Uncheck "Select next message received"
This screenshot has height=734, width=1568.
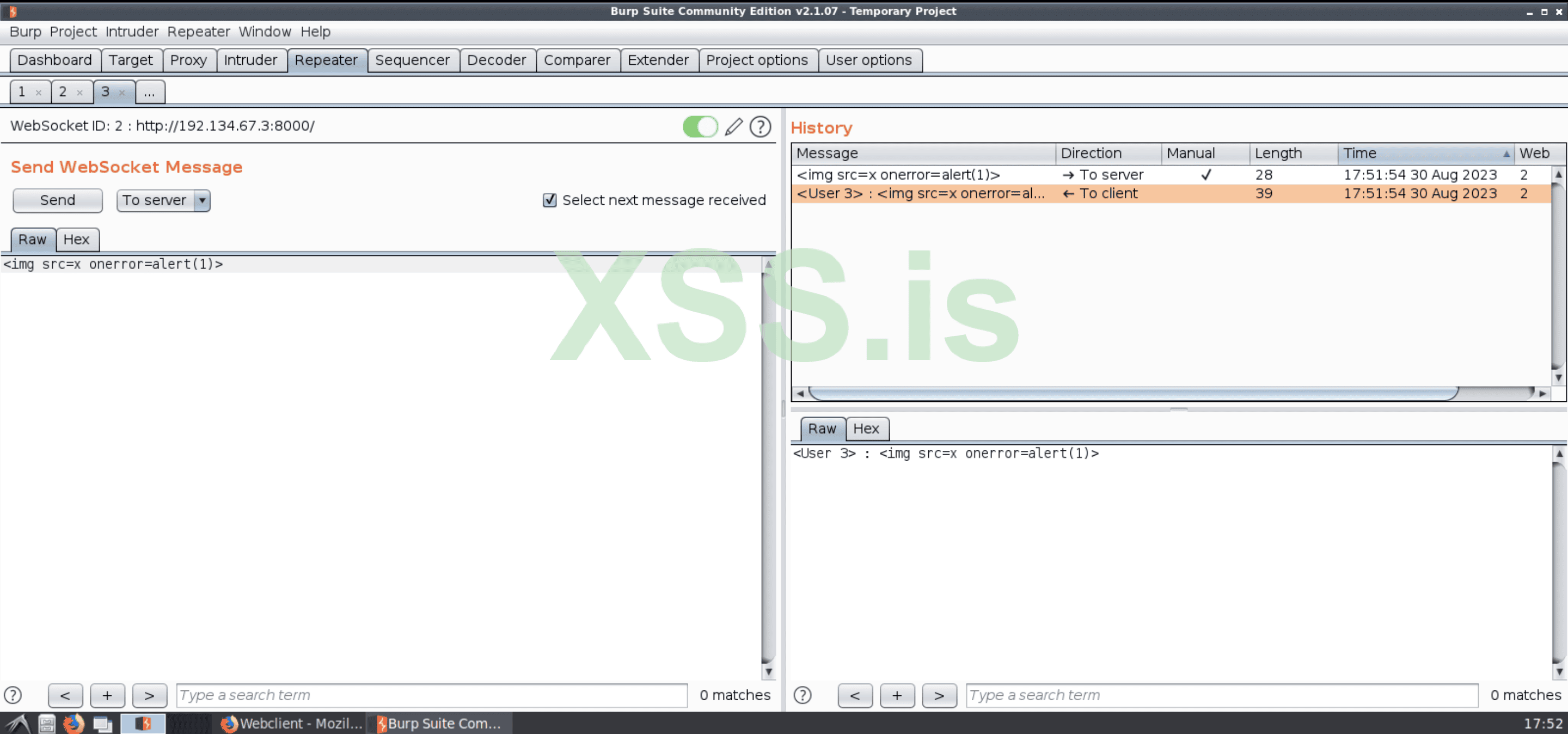click(550, 200)
